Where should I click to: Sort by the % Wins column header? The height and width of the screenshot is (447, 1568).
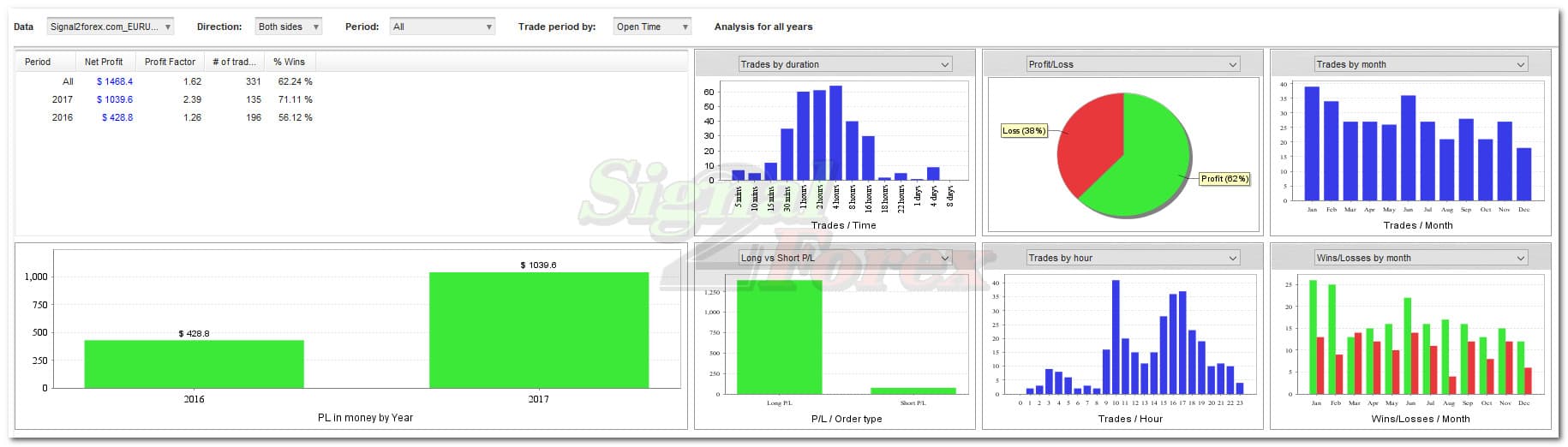point(289,62)
